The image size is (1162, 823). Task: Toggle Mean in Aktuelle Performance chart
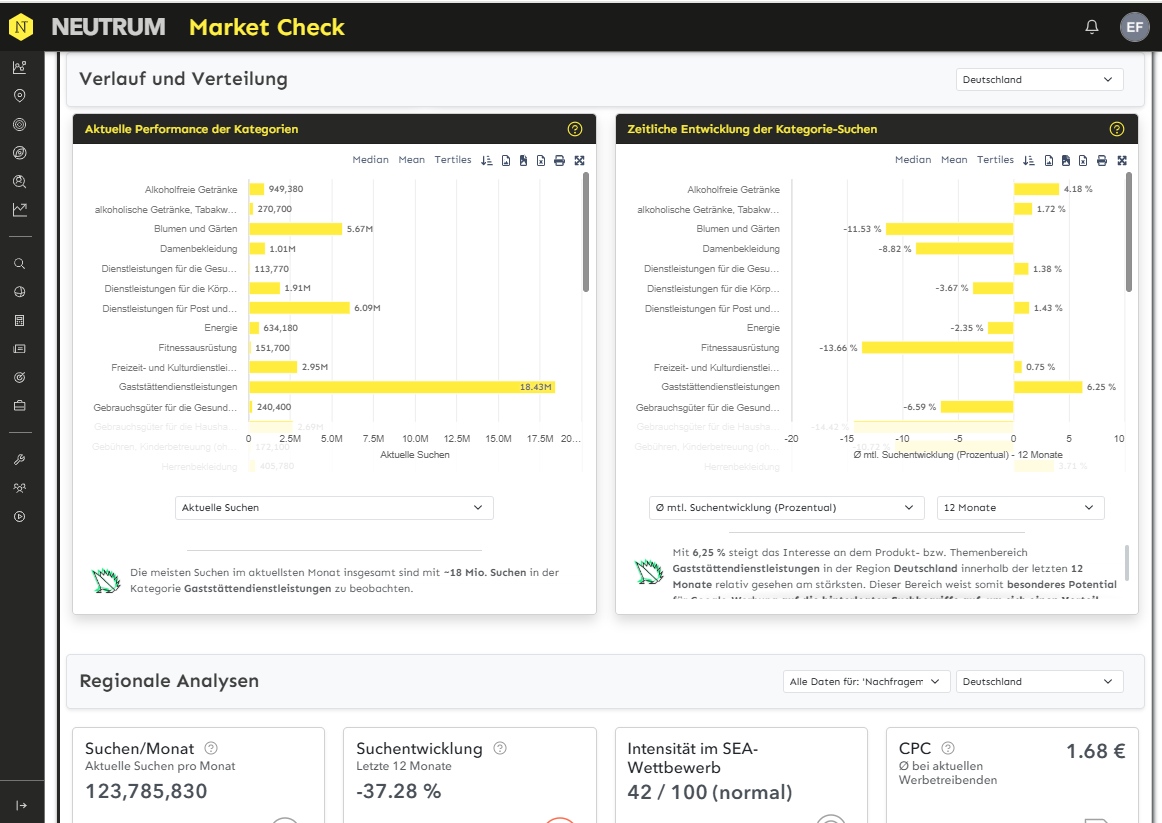pyautogui.click(x=411, y=159)
